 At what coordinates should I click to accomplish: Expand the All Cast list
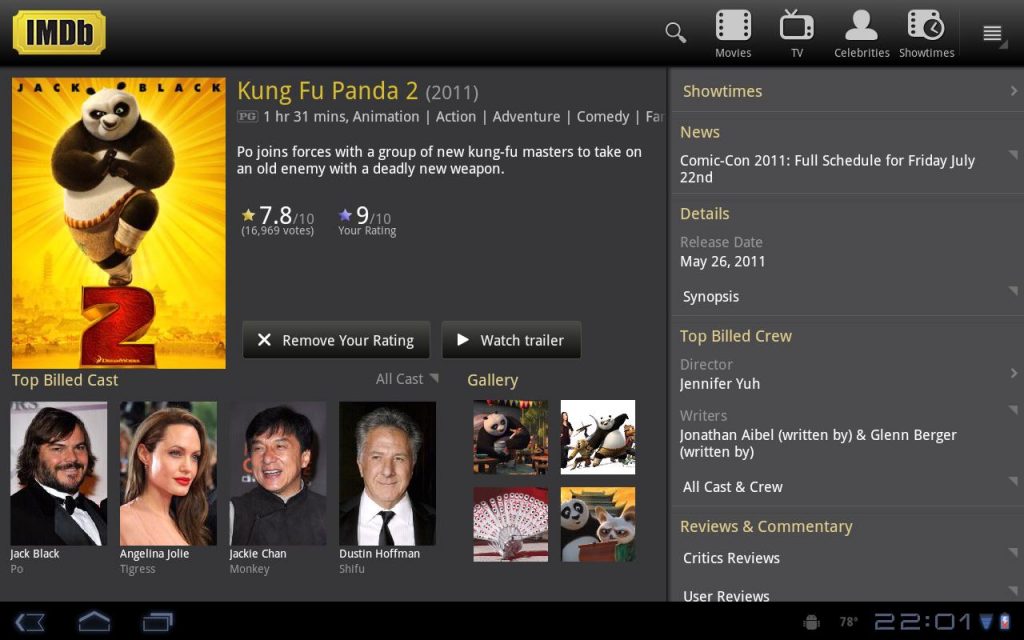click(407, 379)
